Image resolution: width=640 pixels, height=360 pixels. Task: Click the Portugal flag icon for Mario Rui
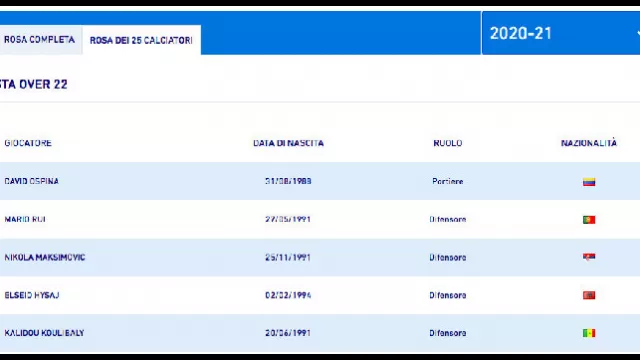pyautogui.click(x=589, y=220)
